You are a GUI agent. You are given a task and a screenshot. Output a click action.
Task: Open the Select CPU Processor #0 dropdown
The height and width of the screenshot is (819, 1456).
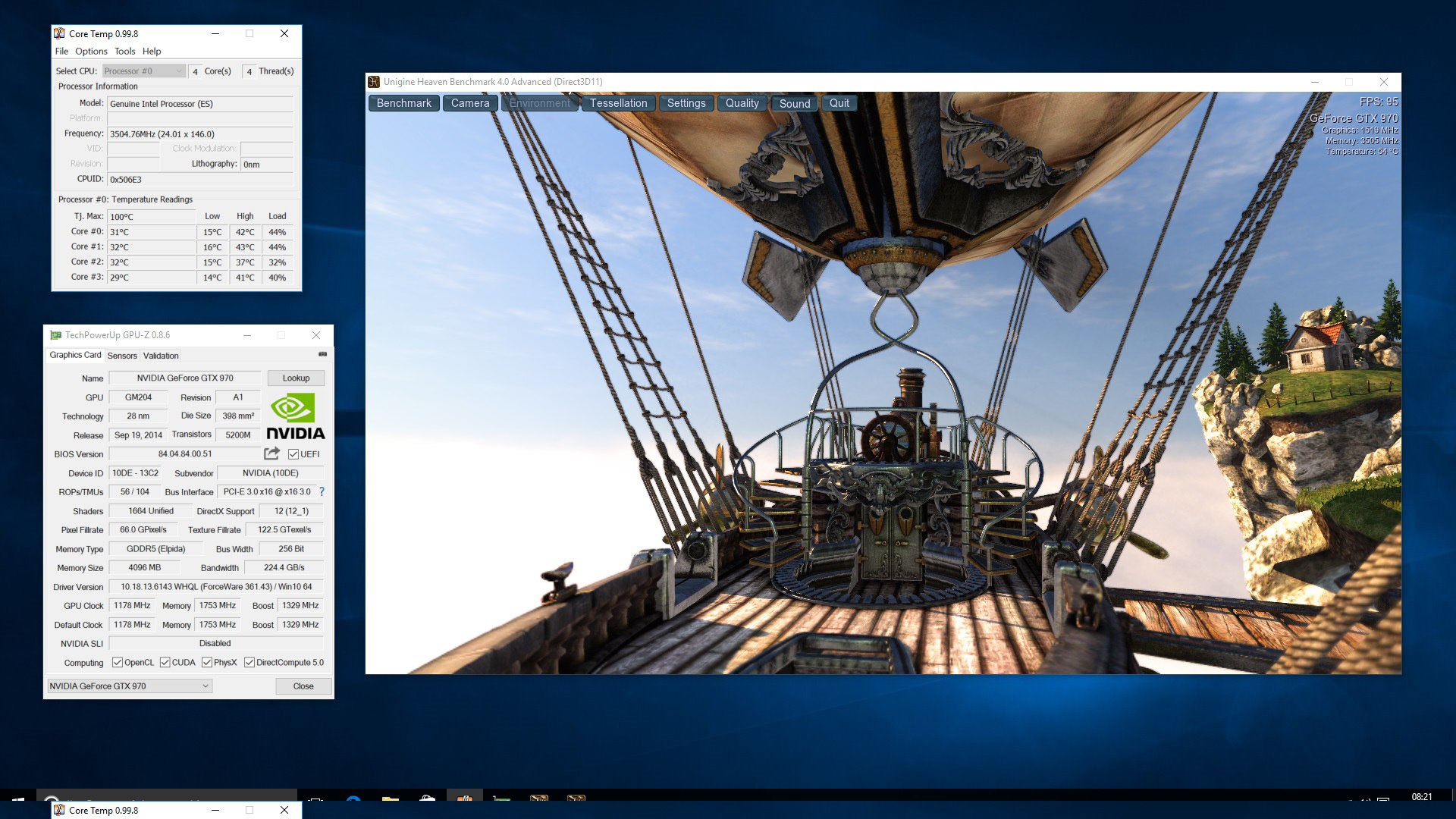point(144,71)
